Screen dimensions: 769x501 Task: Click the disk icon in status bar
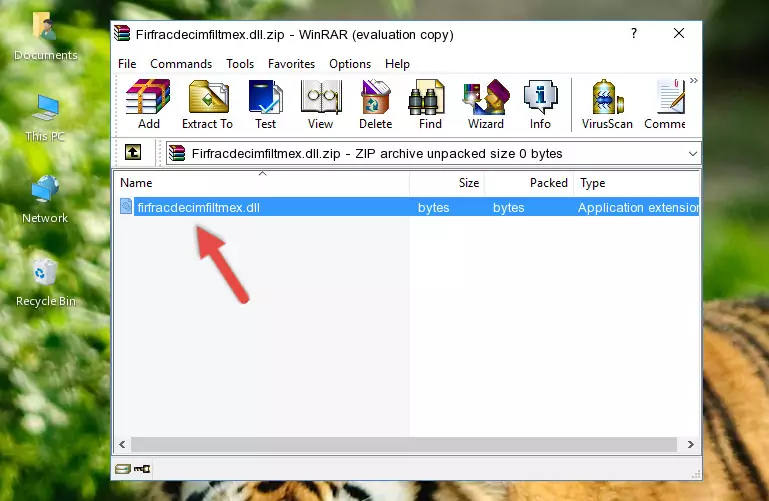point(123,469)
